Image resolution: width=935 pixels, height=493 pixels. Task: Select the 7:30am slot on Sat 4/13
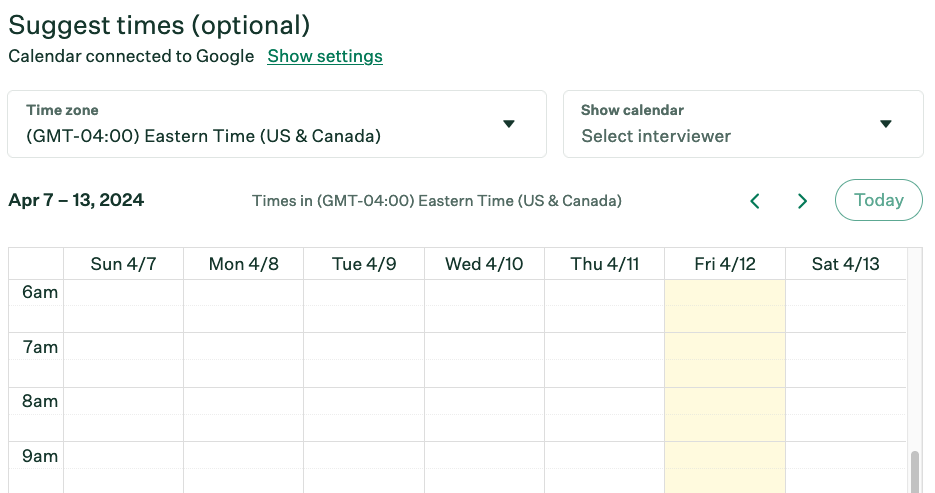click(846, 373)
